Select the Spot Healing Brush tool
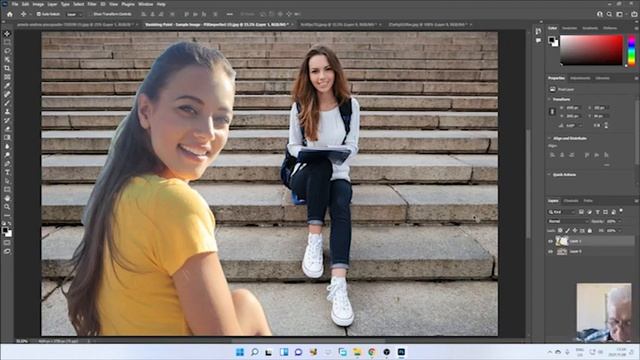 7,94
